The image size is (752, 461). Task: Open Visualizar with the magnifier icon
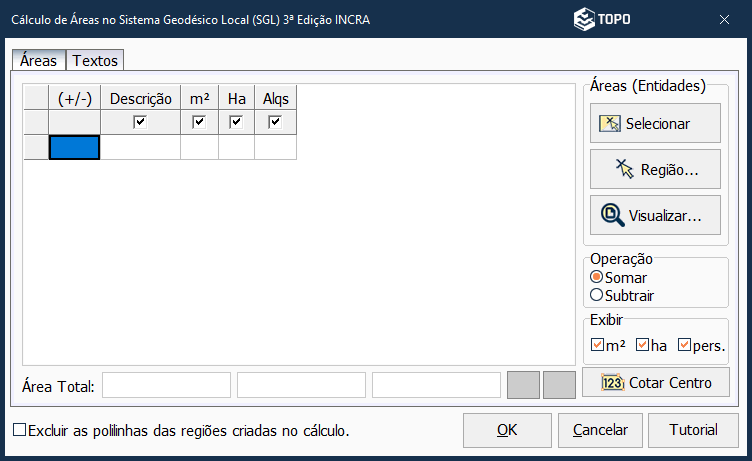[x=612, y=215]
